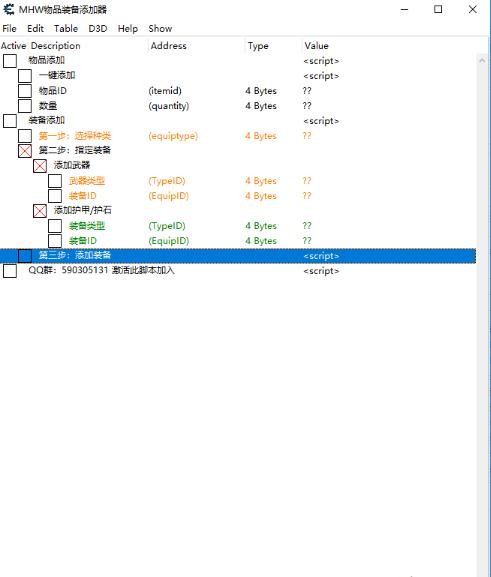Click the Value column header

tap(317, 46)
